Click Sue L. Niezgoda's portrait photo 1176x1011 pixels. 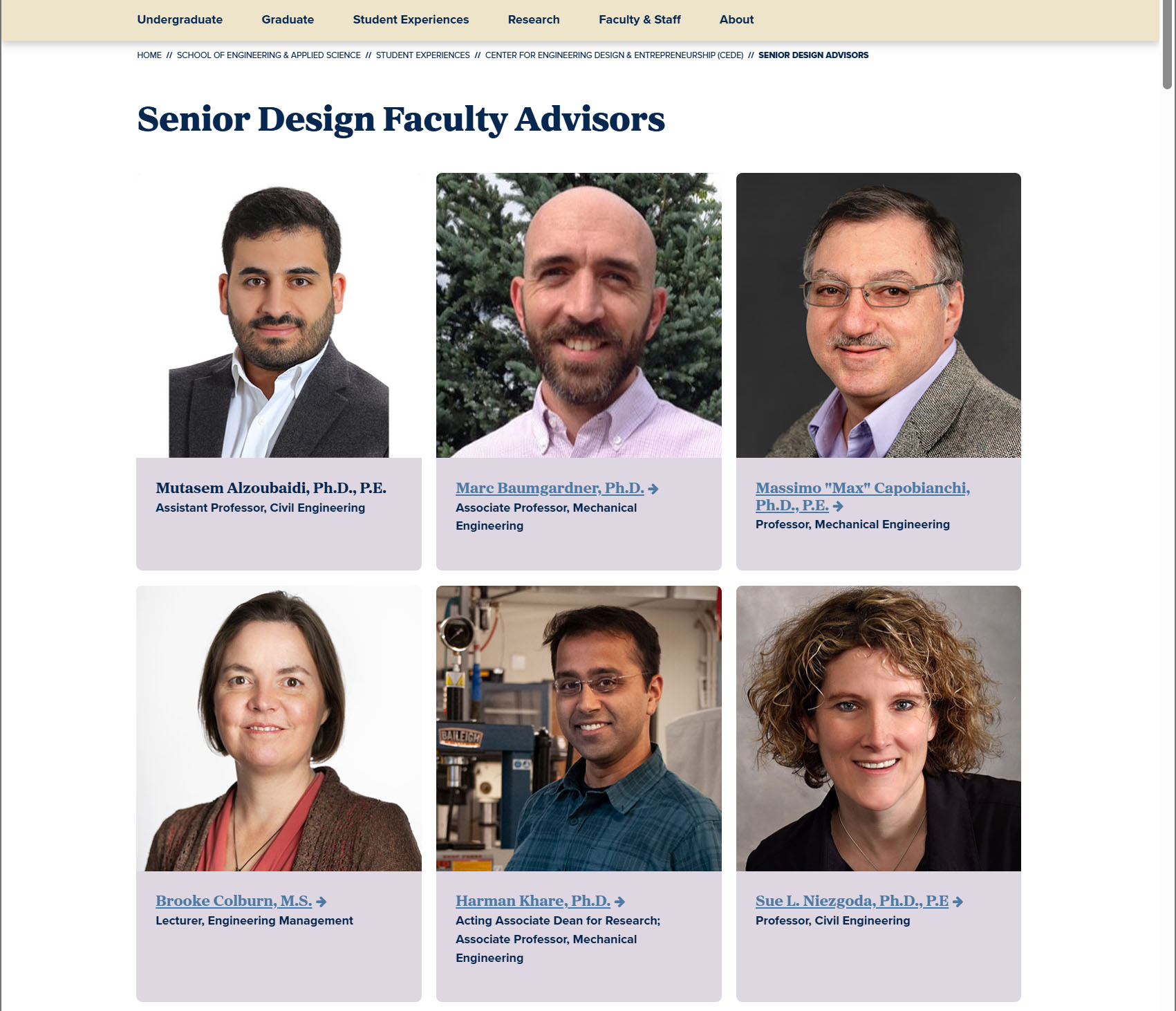878,728
